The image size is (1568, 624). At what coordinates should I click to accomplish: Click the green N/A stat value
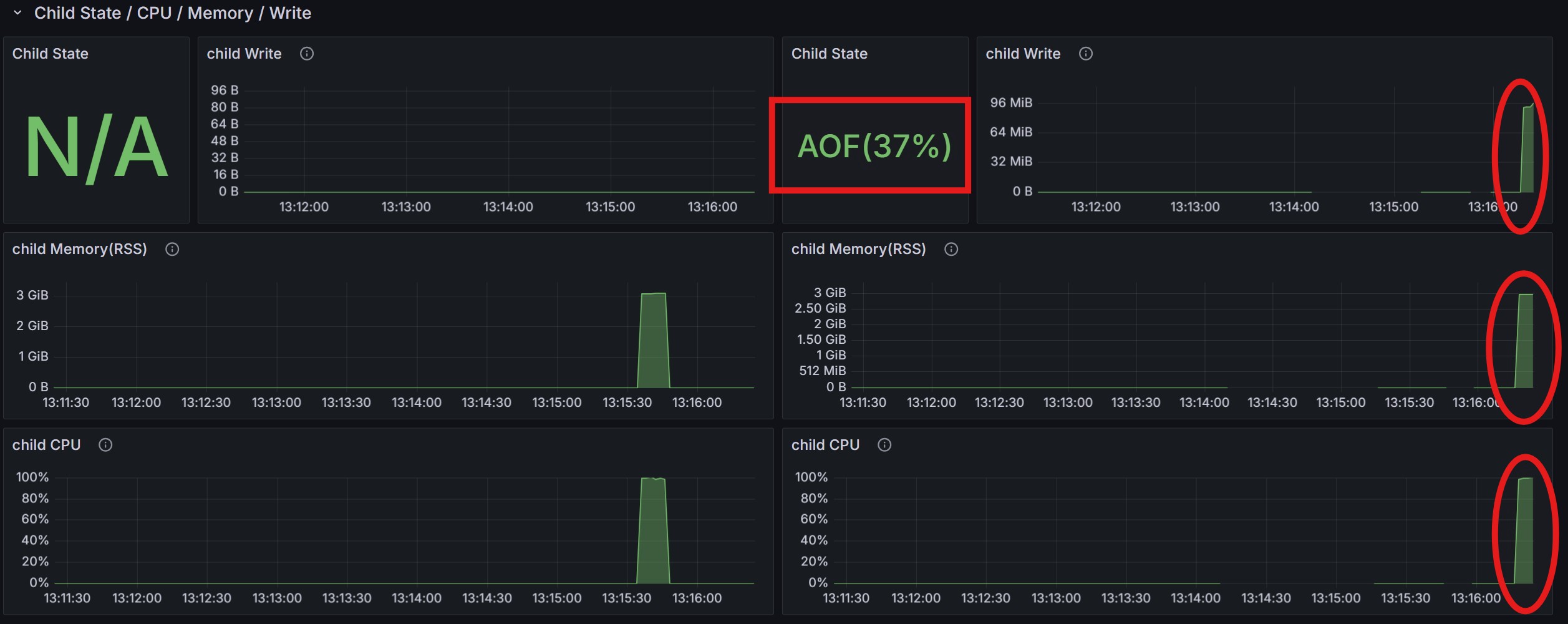(x=96, y=148)
